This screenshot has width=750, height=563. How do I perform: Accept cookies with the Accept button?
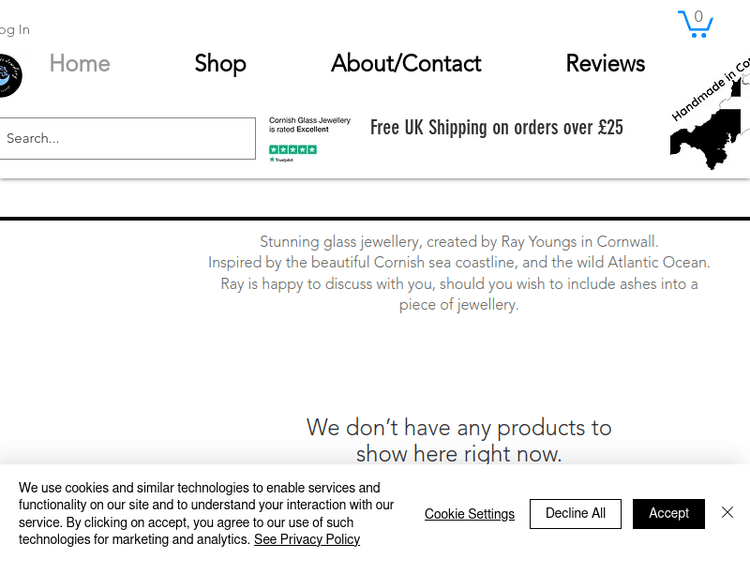(x=668, y=514)
